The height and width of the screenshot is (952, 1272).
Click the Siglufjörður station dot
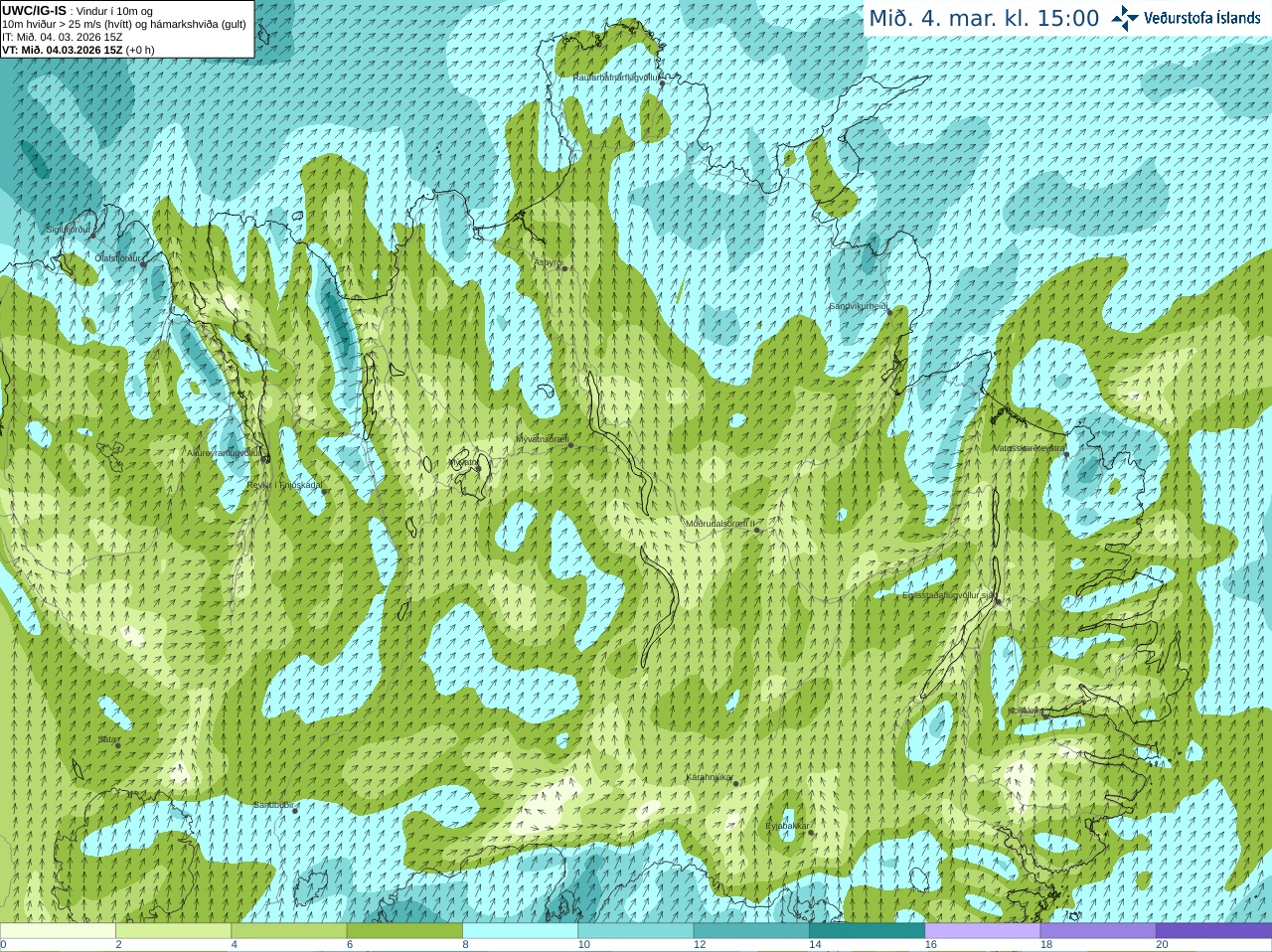tap(93, 236)
